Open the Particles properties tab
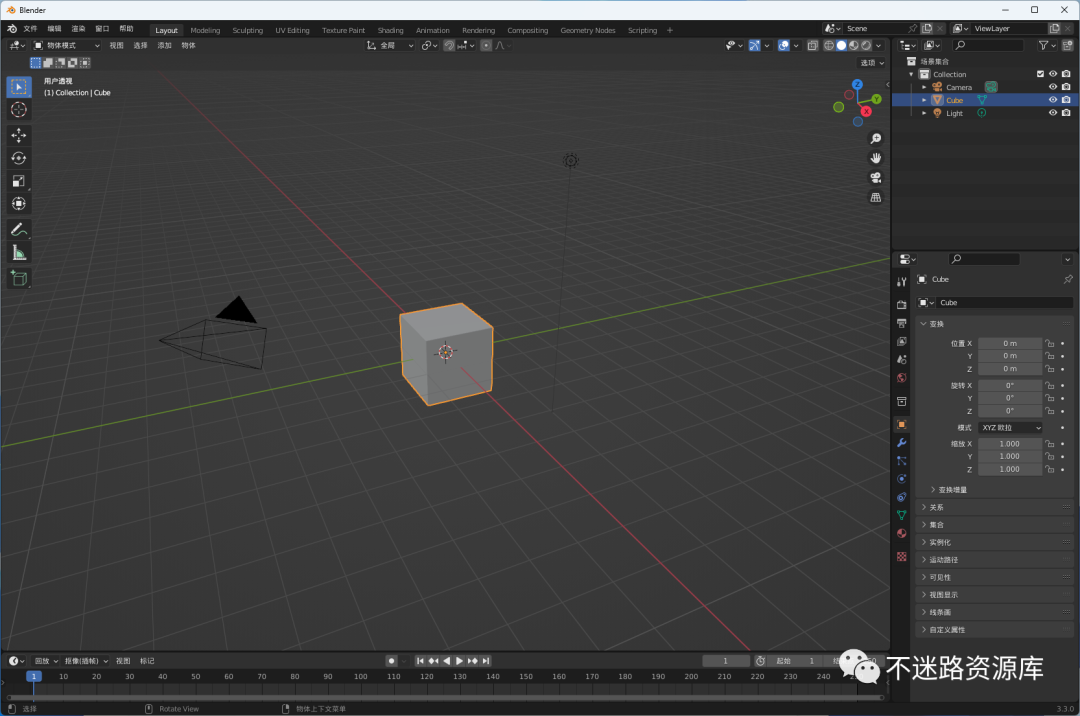 coord(902,461)
